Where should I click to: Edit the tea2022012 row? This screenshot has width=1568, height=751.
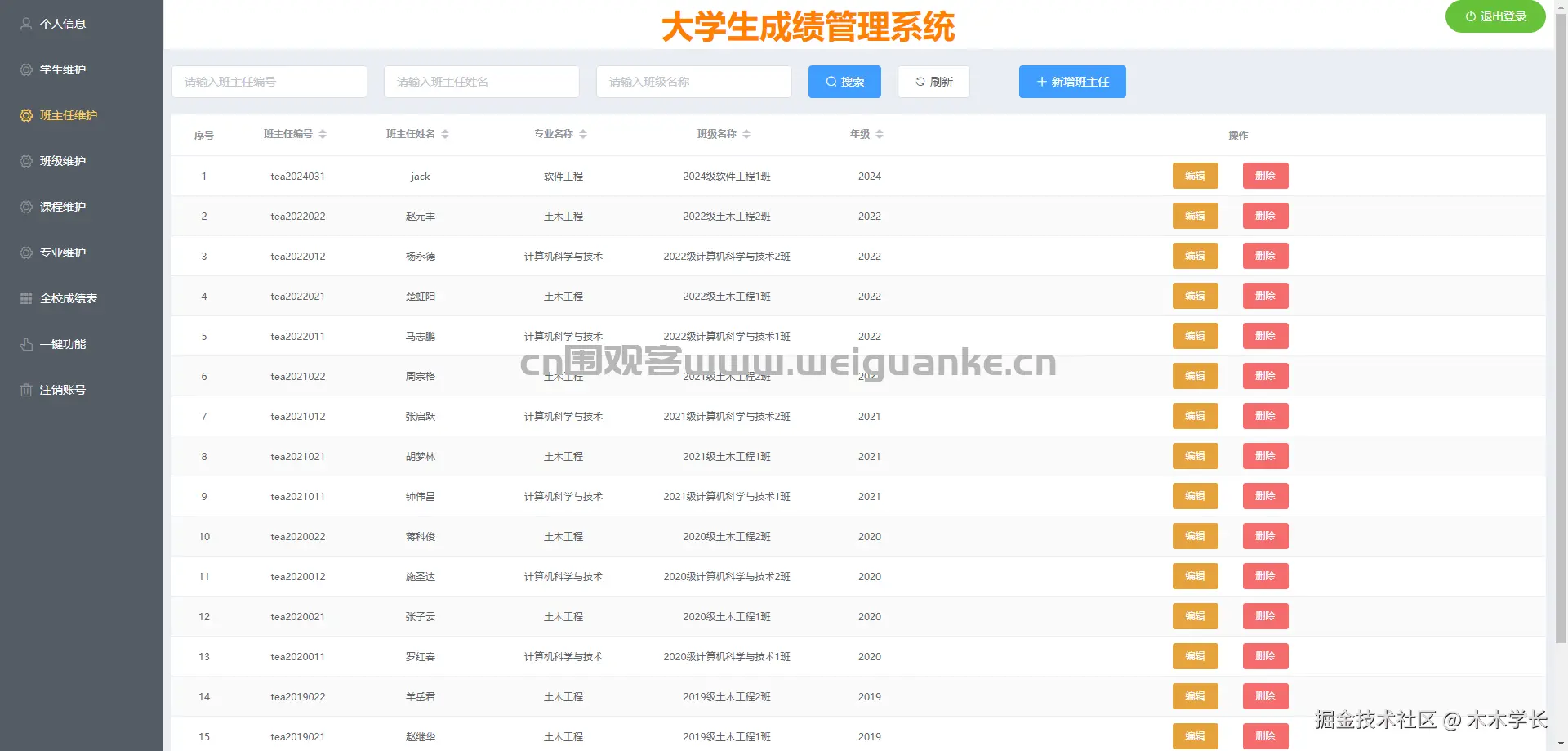[x=1195, y=256]
